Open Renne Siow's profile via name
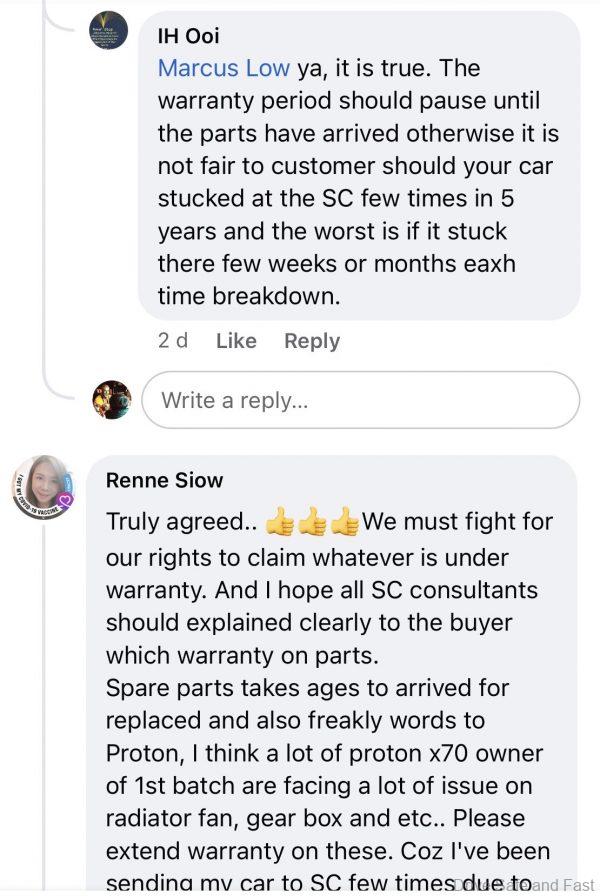Screen dimensions: 600x896 click(164, 480)
